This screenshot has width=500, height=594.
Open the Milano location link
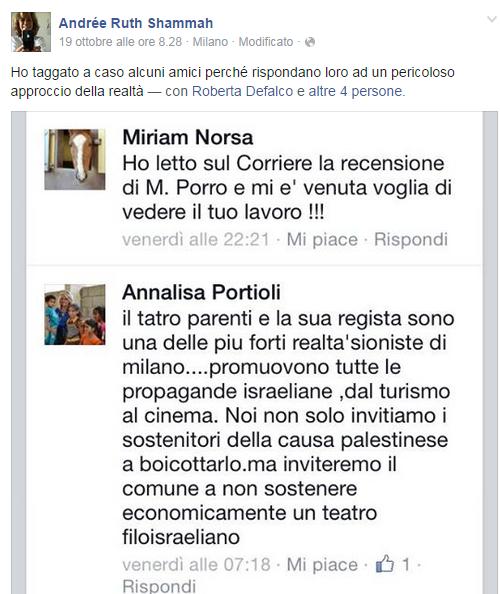pyautogui.click(x=210, y=42)
